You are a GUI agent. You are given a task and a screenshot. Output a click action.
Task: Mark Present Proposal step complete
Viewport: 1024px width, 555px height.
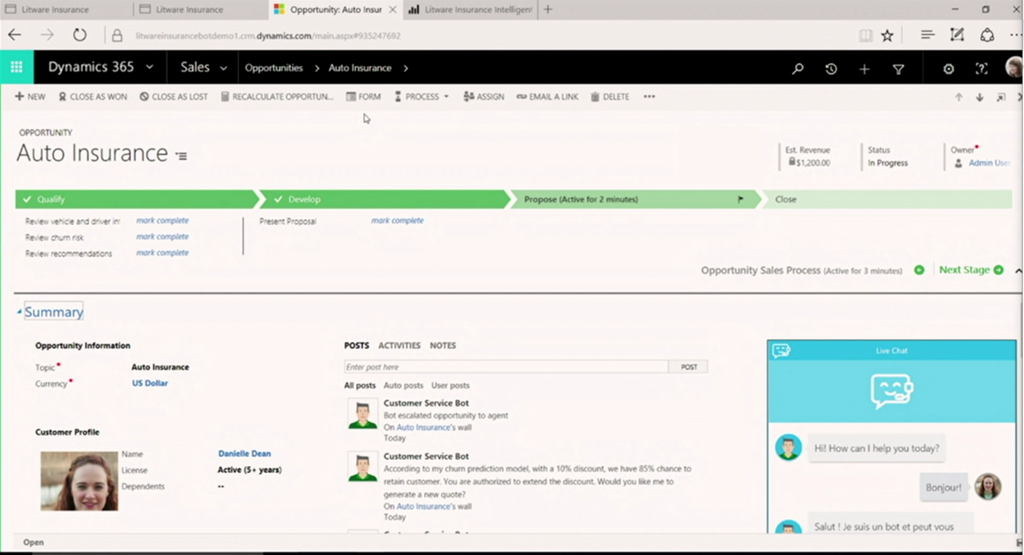[x=397, y=220]
